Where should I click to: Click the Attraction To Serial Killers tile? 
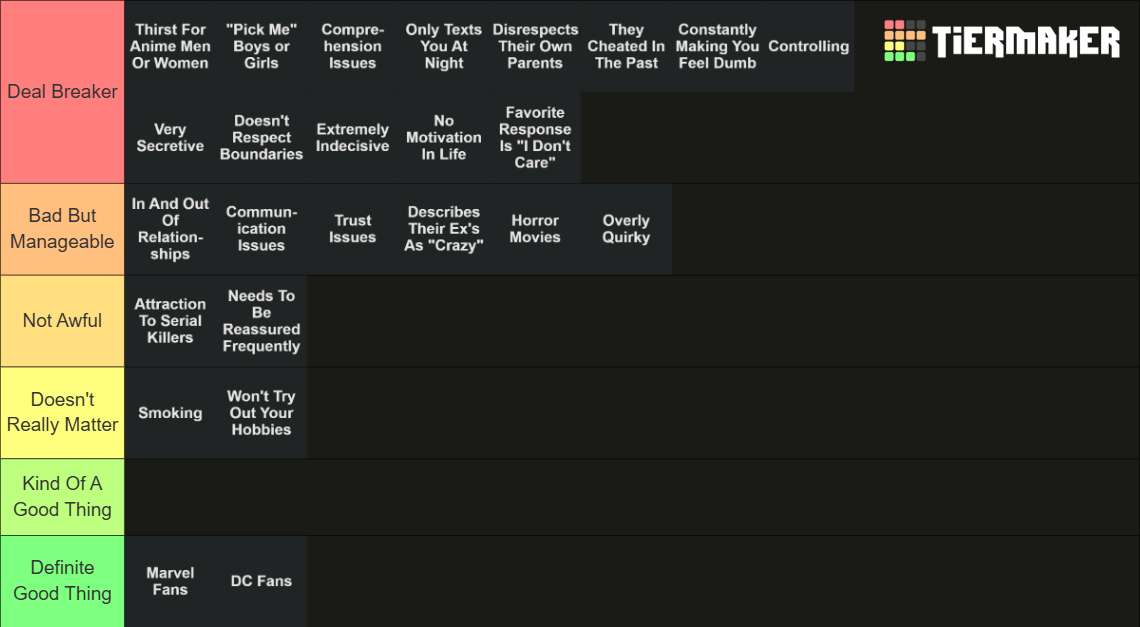[170, 321]
